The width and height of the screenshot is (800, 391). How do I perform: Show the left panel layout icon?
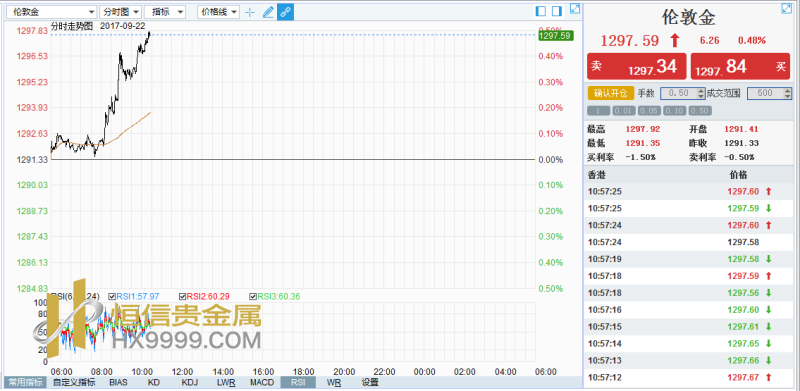[x=541, y=11]
